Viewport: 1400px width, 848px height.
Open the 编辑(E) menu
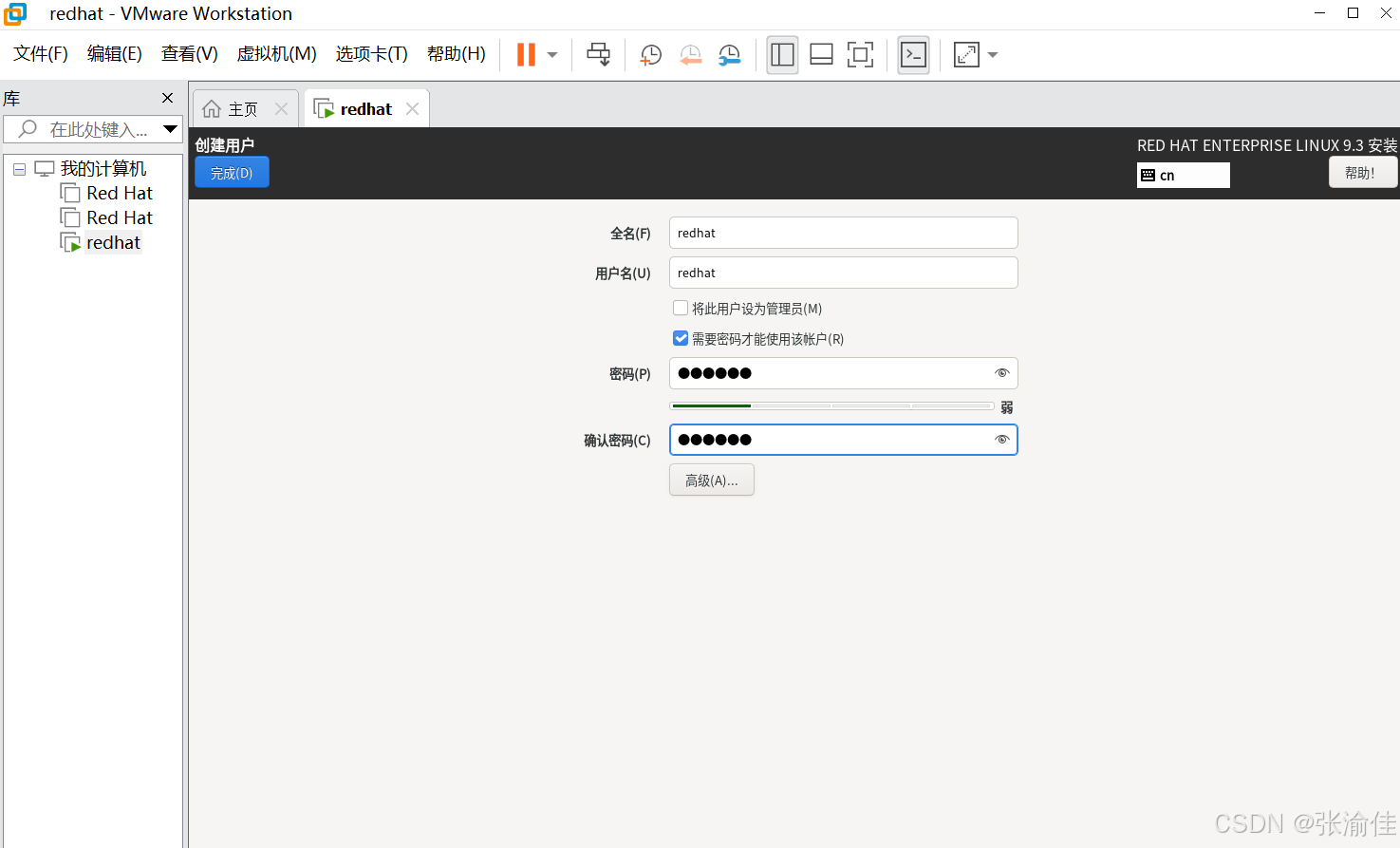[115, 54]
